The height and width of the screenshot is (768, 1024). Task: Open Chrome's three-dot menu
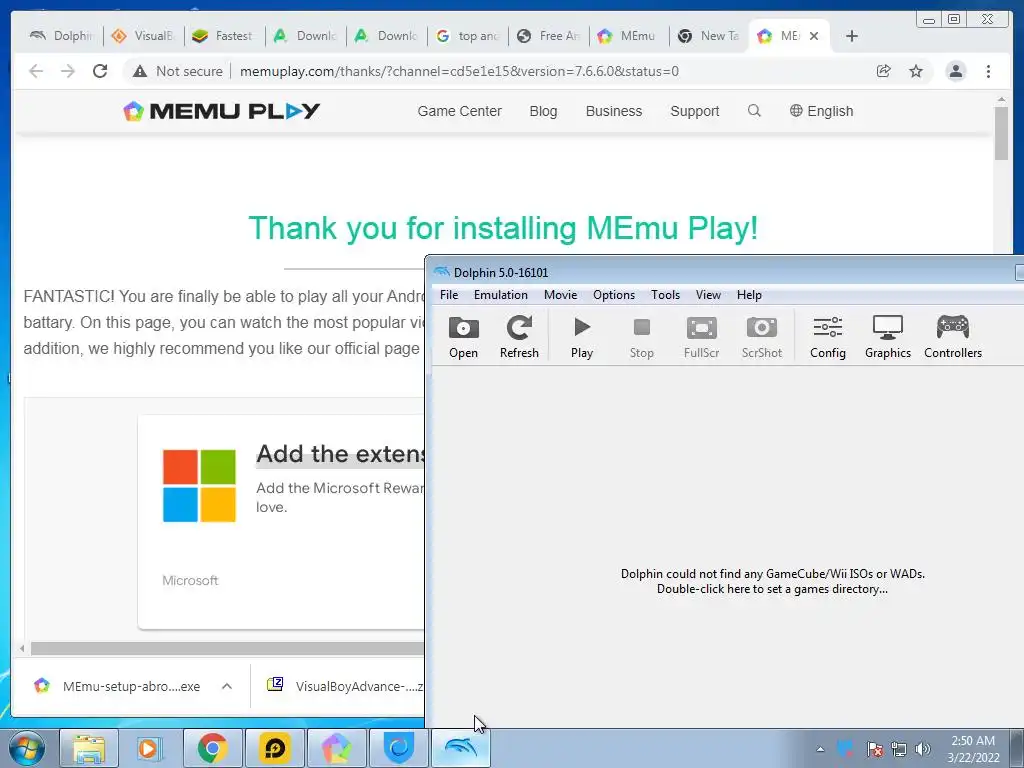coord(988,71)
